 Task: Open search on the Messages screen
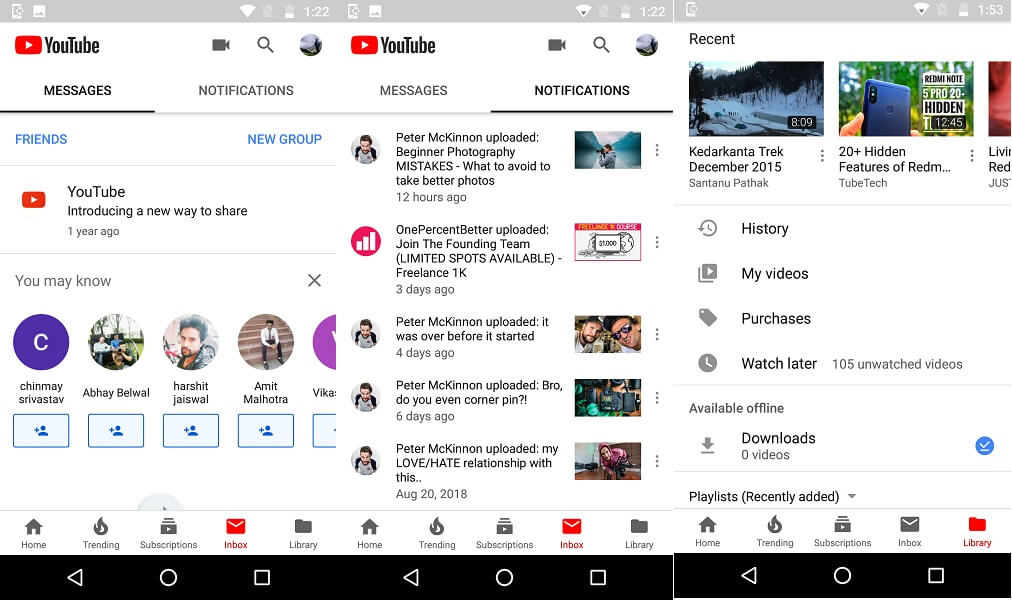point(265,45)
